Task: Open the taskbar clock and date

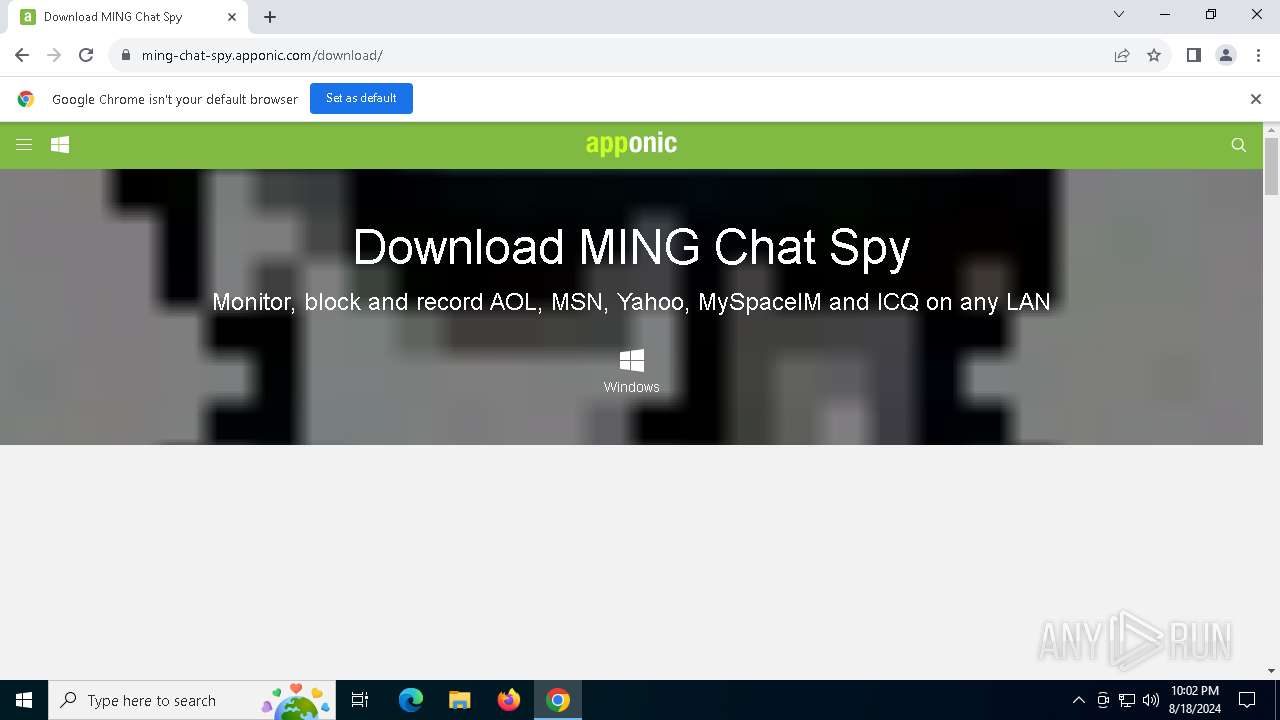Action: [x=1194, y=700]
